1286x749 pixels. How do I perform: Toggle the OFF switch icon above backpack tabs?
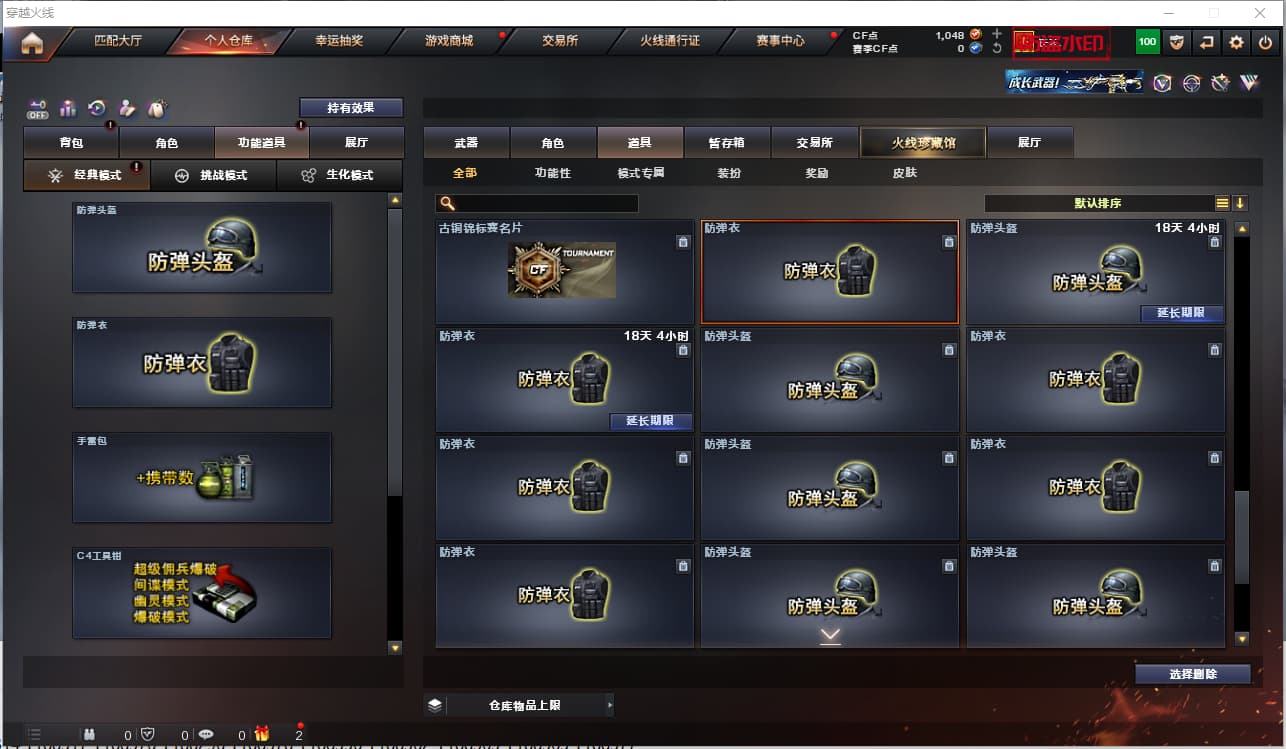pos(37,109)
